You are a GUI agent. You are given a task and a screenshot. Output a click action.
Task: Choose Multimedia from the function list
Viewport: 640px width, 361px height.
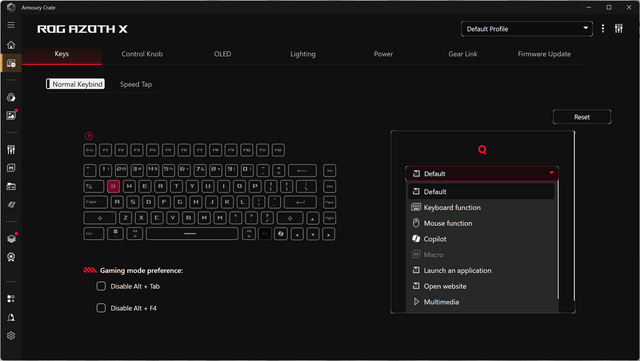pos(482,302)
